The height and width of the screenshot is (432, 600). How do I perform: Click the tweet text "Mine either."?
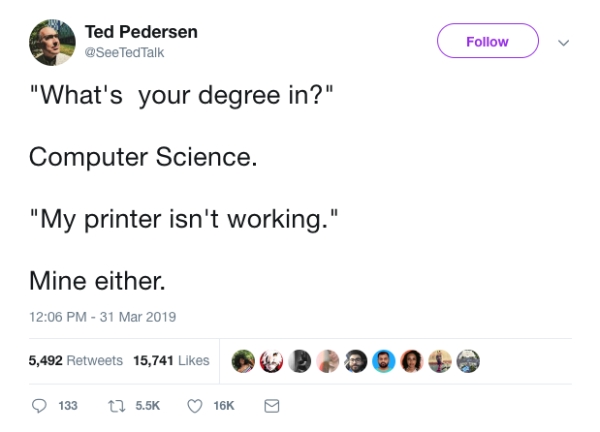click(x=96, y=279)
